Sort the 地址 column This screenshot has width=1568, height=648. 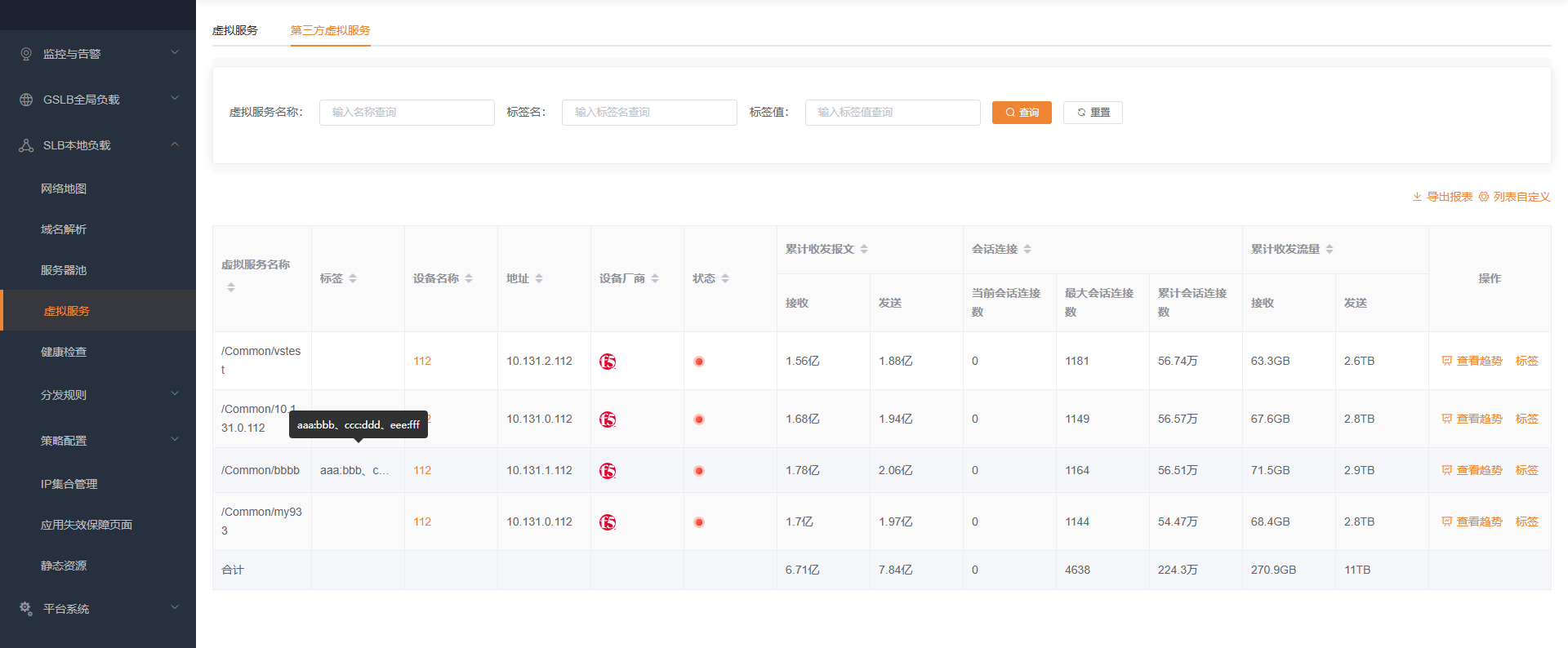[x=539, y=279]
